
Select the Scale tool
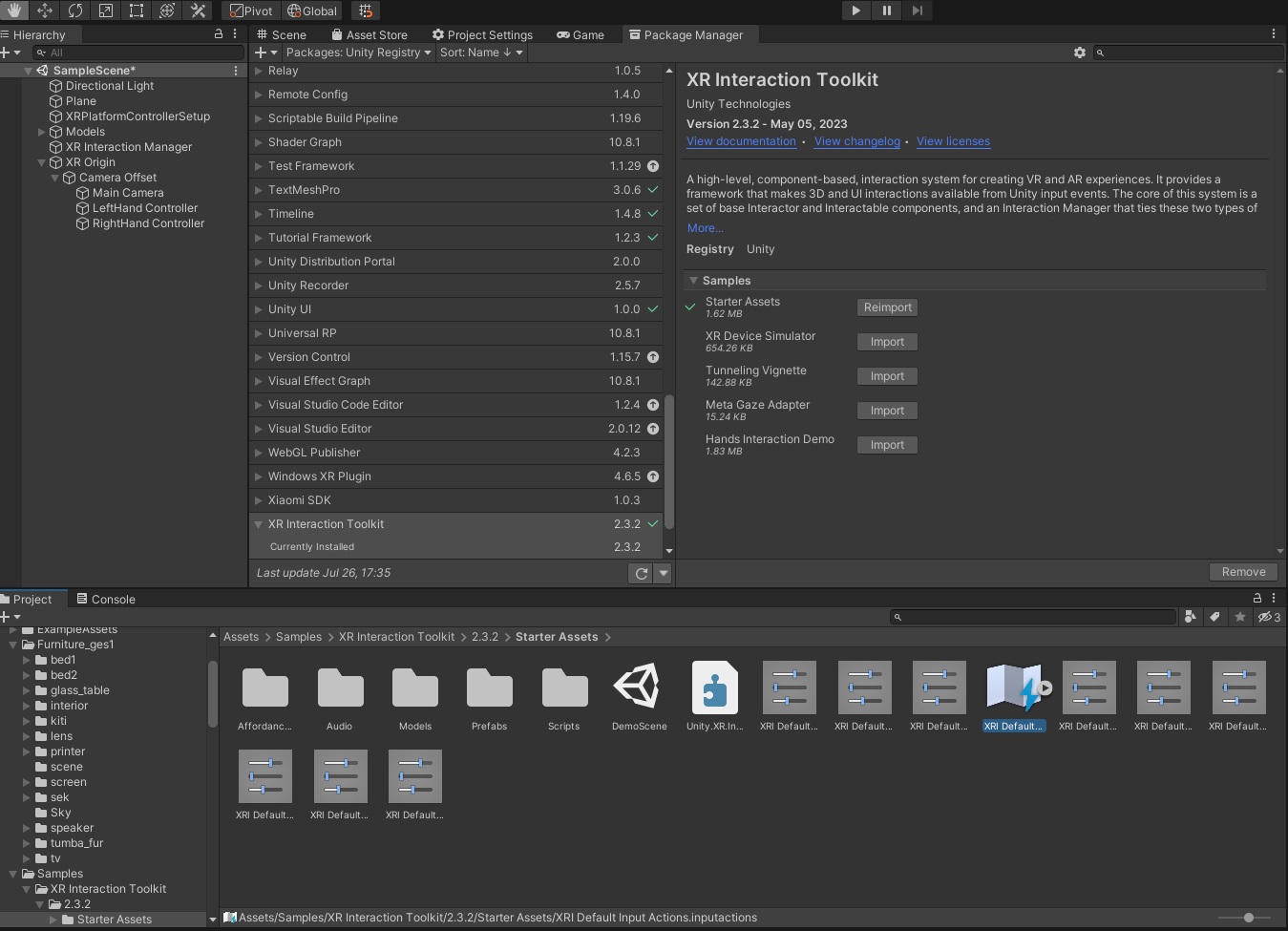[x=106, y=11]
